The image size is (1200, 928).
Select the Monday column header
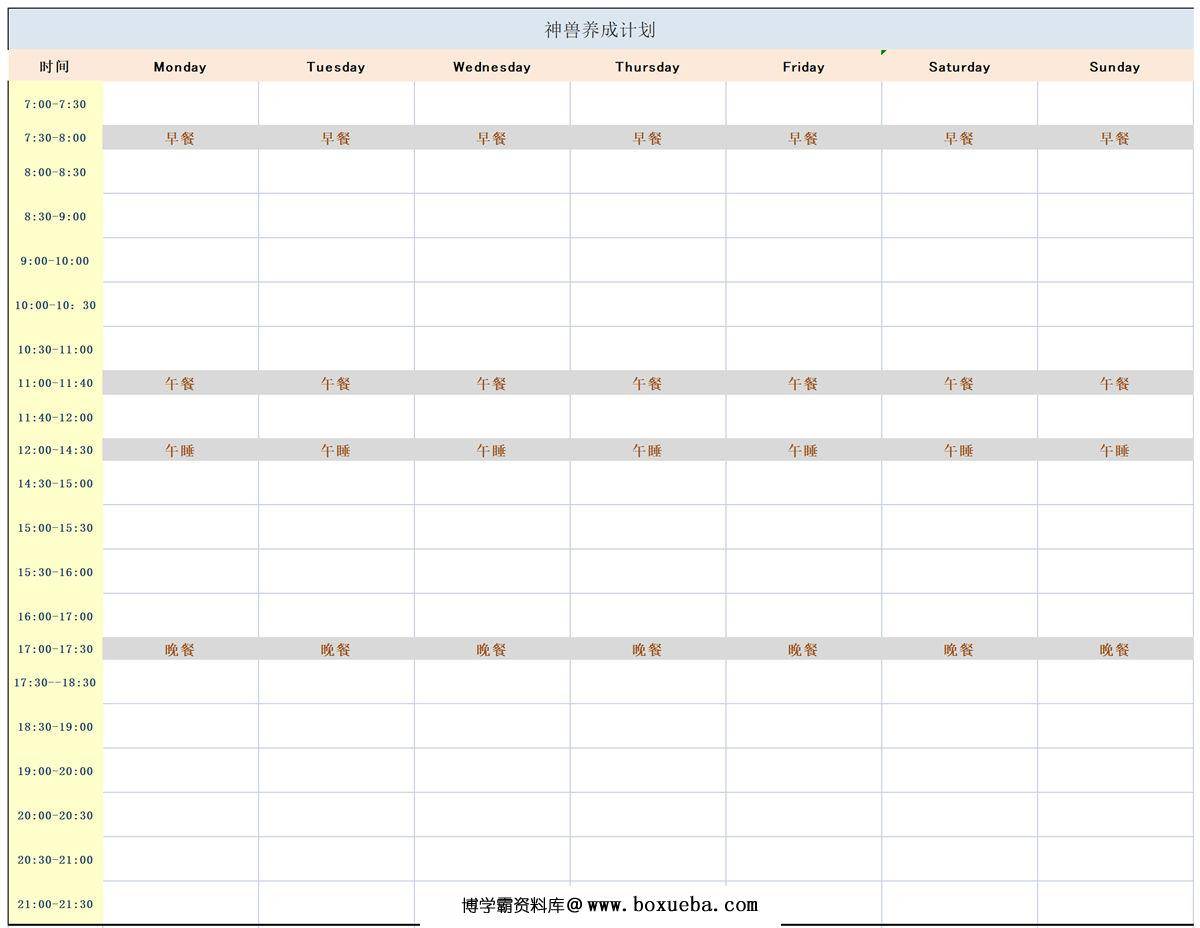tap(180, 66)
